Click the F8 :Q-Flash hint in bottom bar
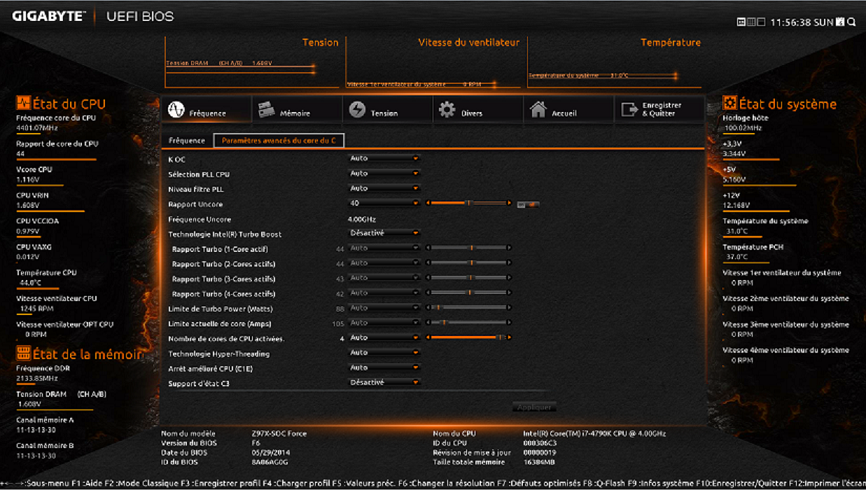The image size is (866, 490). 606,483
